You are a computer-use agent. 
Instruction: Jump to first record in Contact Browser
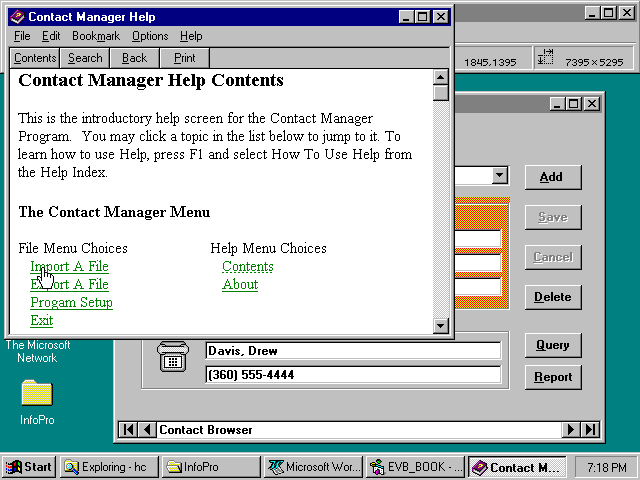coord(127,430)
